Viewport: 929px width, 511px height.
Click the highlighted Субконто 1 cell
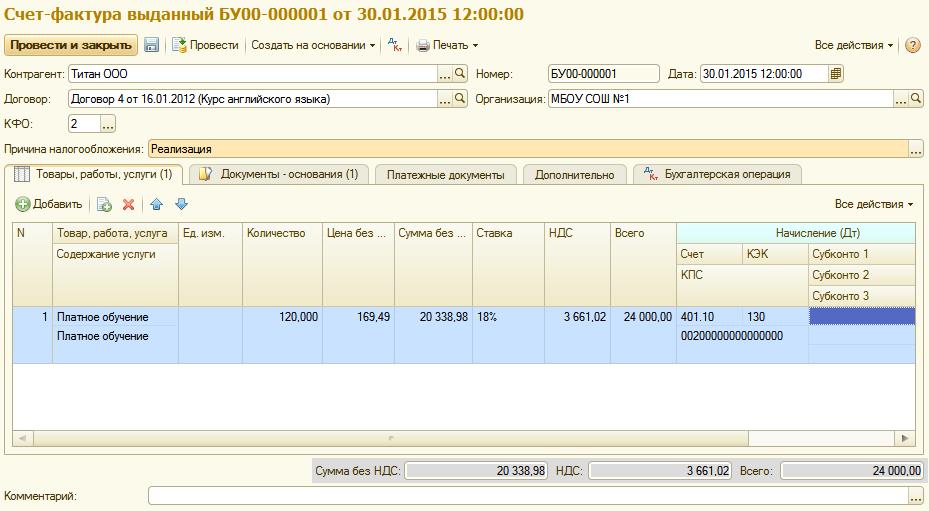pyautogui.click(x=862, y=317)
